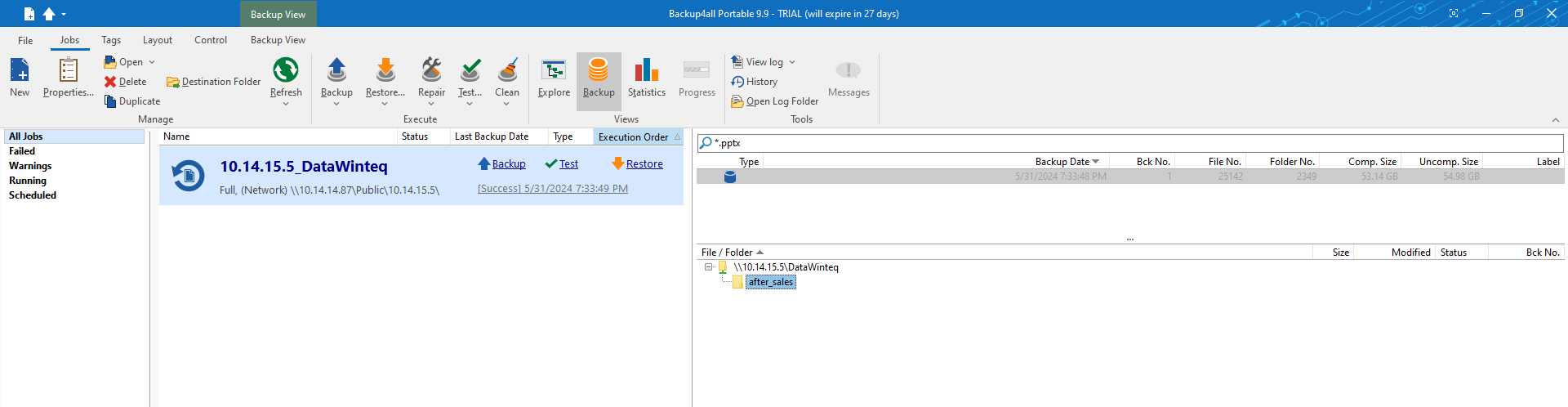Expand Repair dropdown arrow
Screen dimensions: 1568x407
[431, 104]
